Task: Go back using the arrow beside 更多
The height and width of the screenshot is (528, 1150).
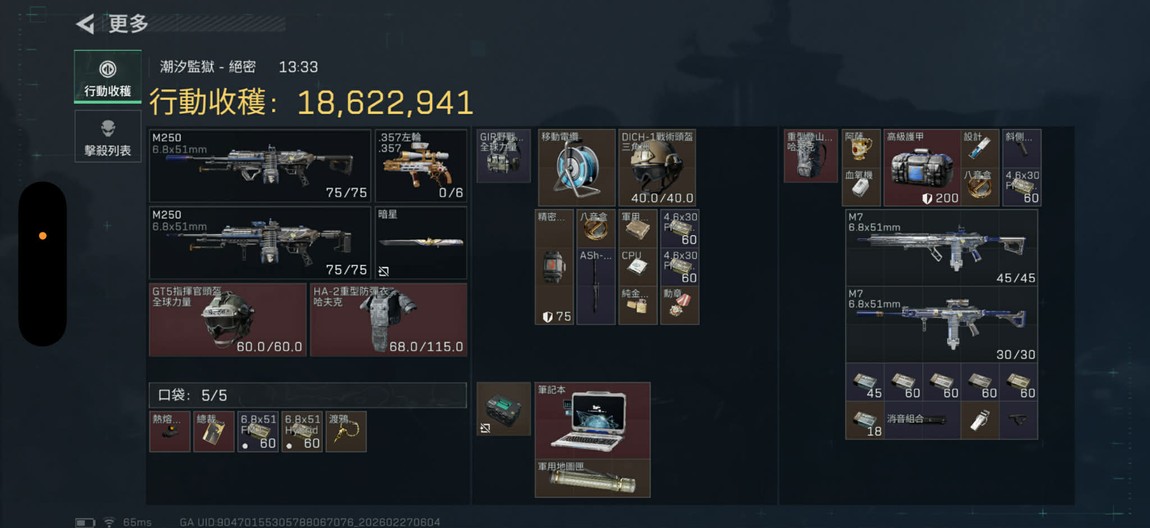Action: [85, 24]
